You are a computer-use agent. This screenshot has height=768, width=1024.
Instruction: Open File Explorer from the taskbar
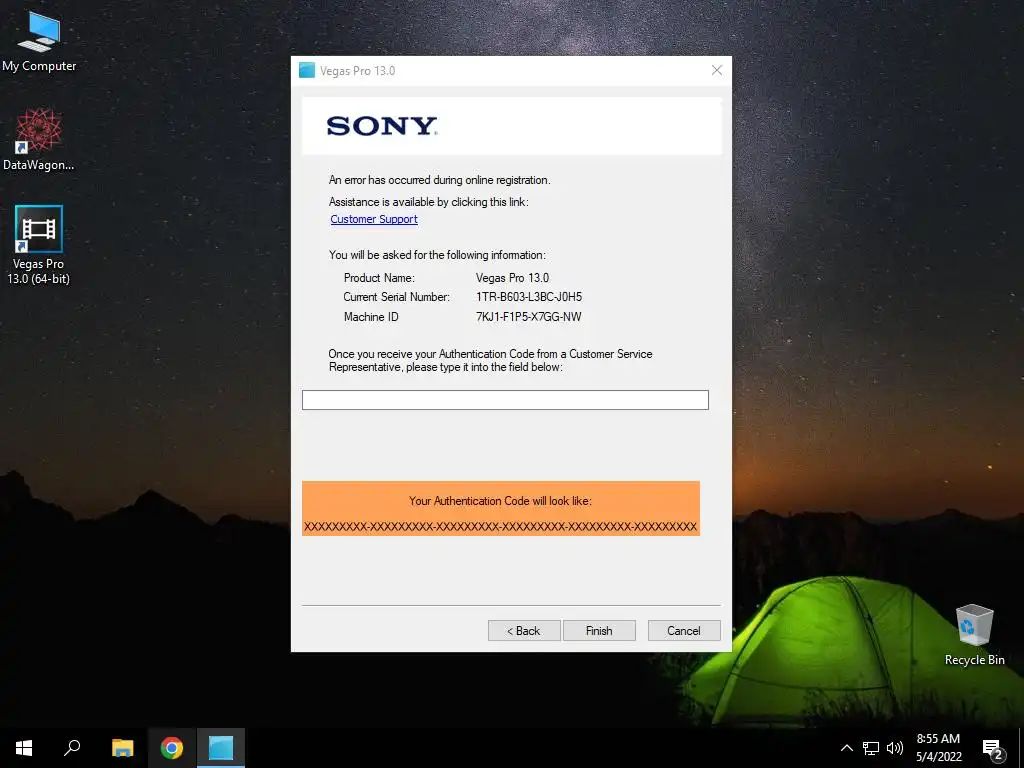click(x=122, y=748)
